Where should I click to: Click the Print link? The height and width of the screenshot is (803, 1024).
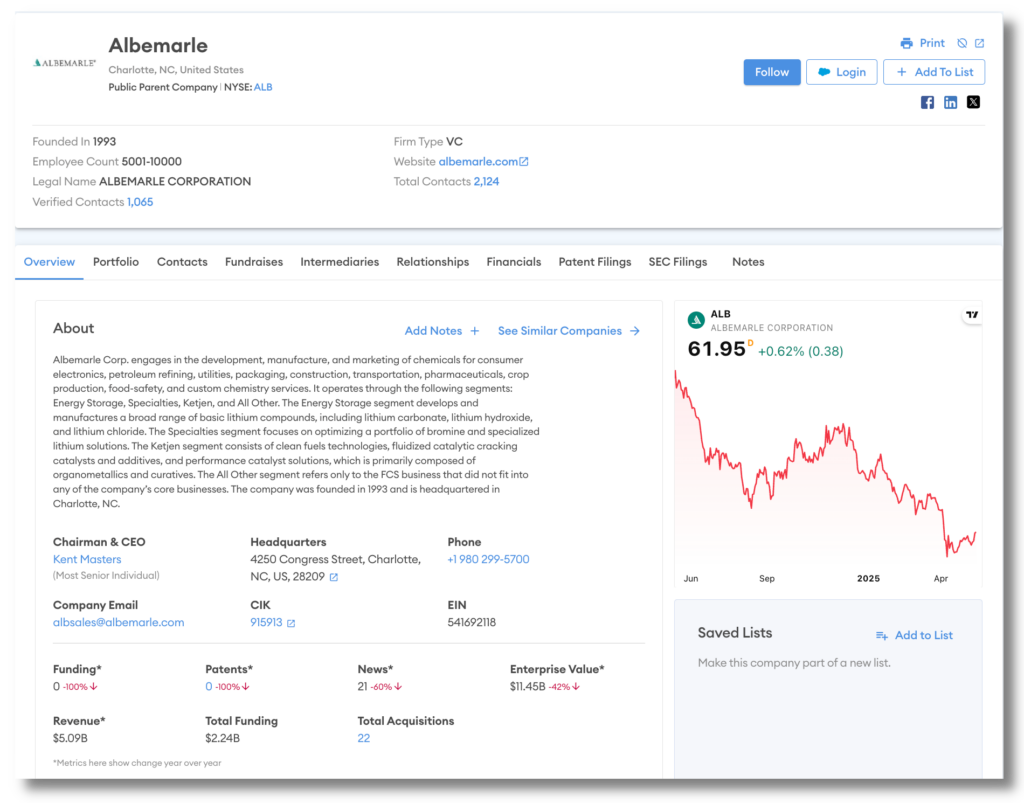pyautogui.click(x=932, y=43)
